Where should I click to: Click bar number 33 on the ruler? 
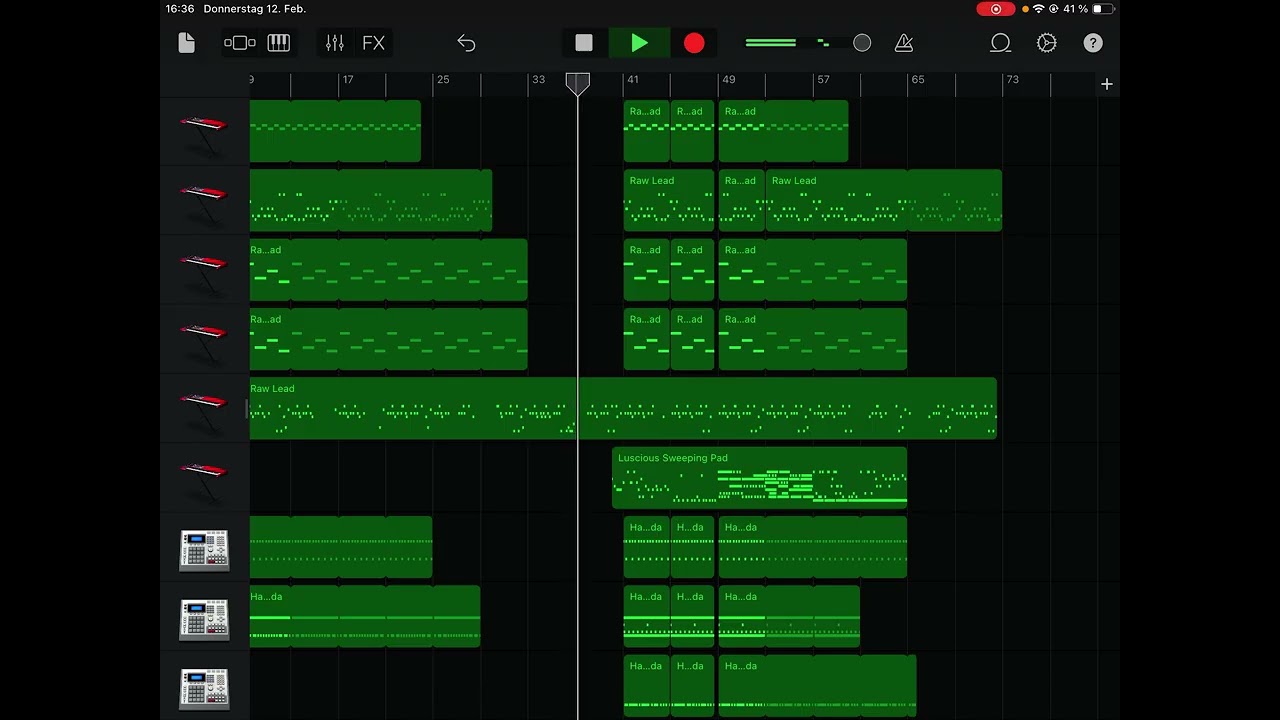click(x=538, y=80)
